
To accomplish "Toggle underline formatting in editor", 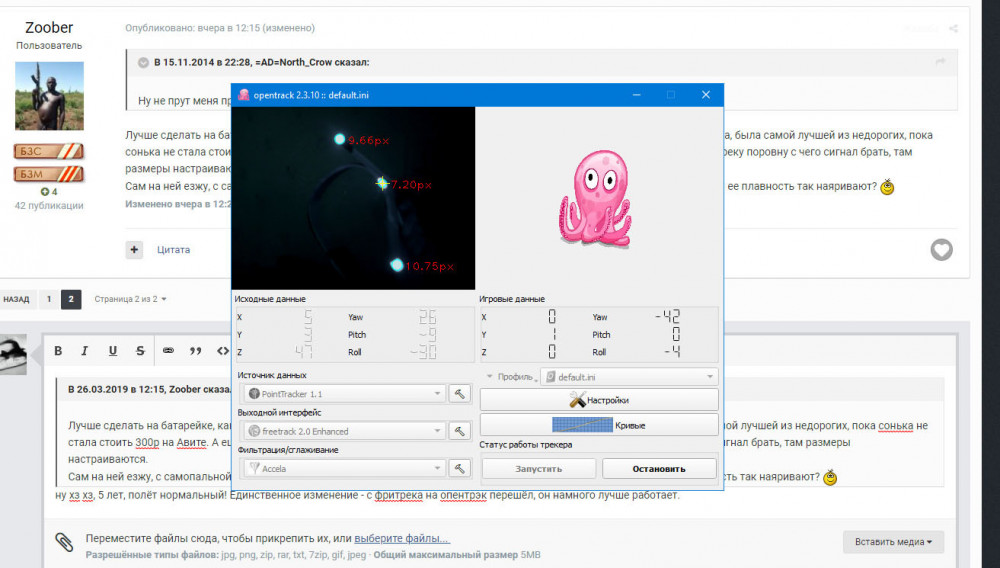I will [112, 351].
